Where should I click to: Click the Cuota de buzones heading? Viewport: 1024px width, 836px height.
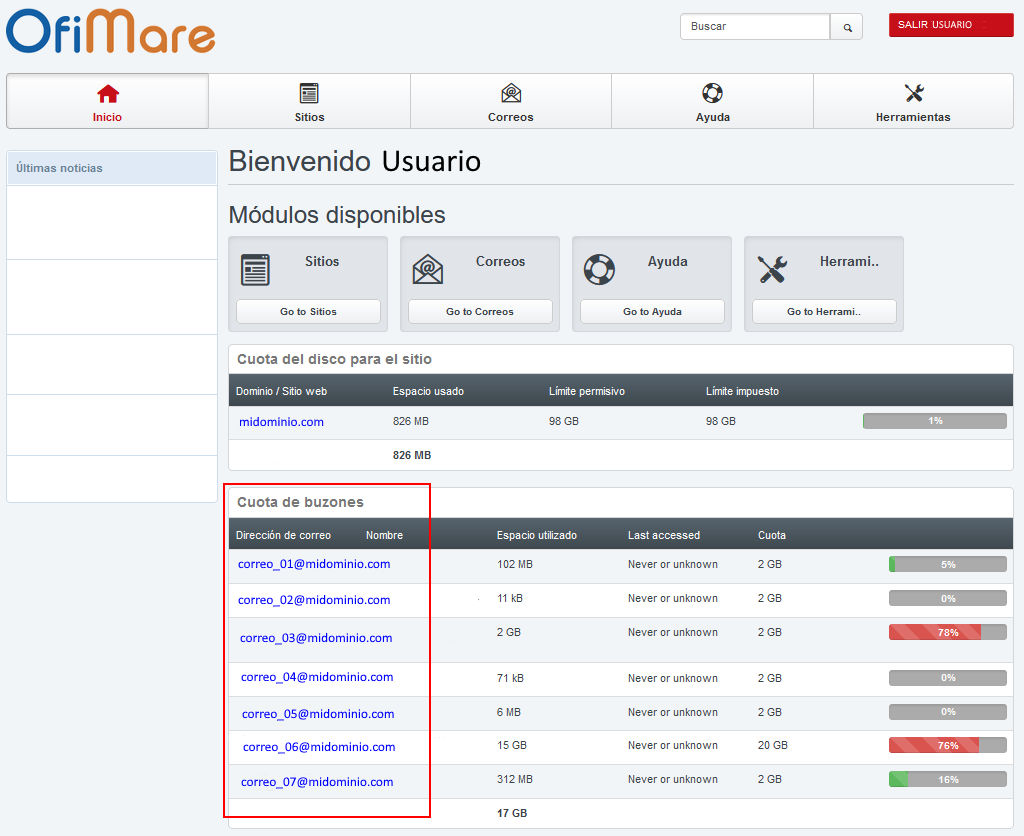[x=300, y=502]
